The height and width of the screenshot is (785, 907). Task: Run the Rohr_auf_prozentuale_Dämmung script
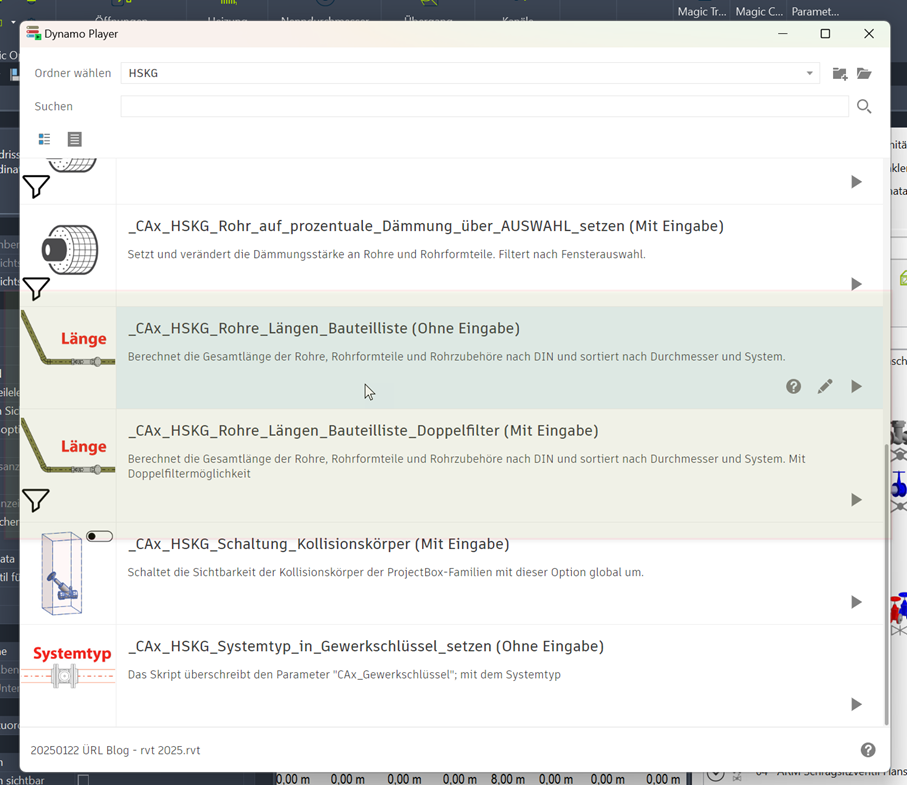pyautogui.click(x=856, y=284)
